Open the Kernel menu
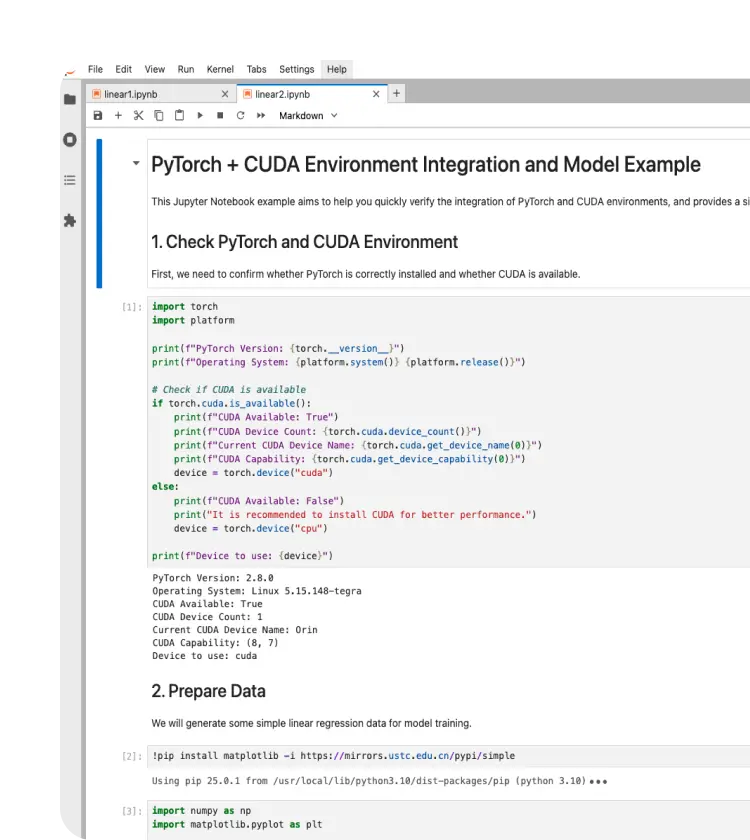750x840 pixels. point(220,69)
